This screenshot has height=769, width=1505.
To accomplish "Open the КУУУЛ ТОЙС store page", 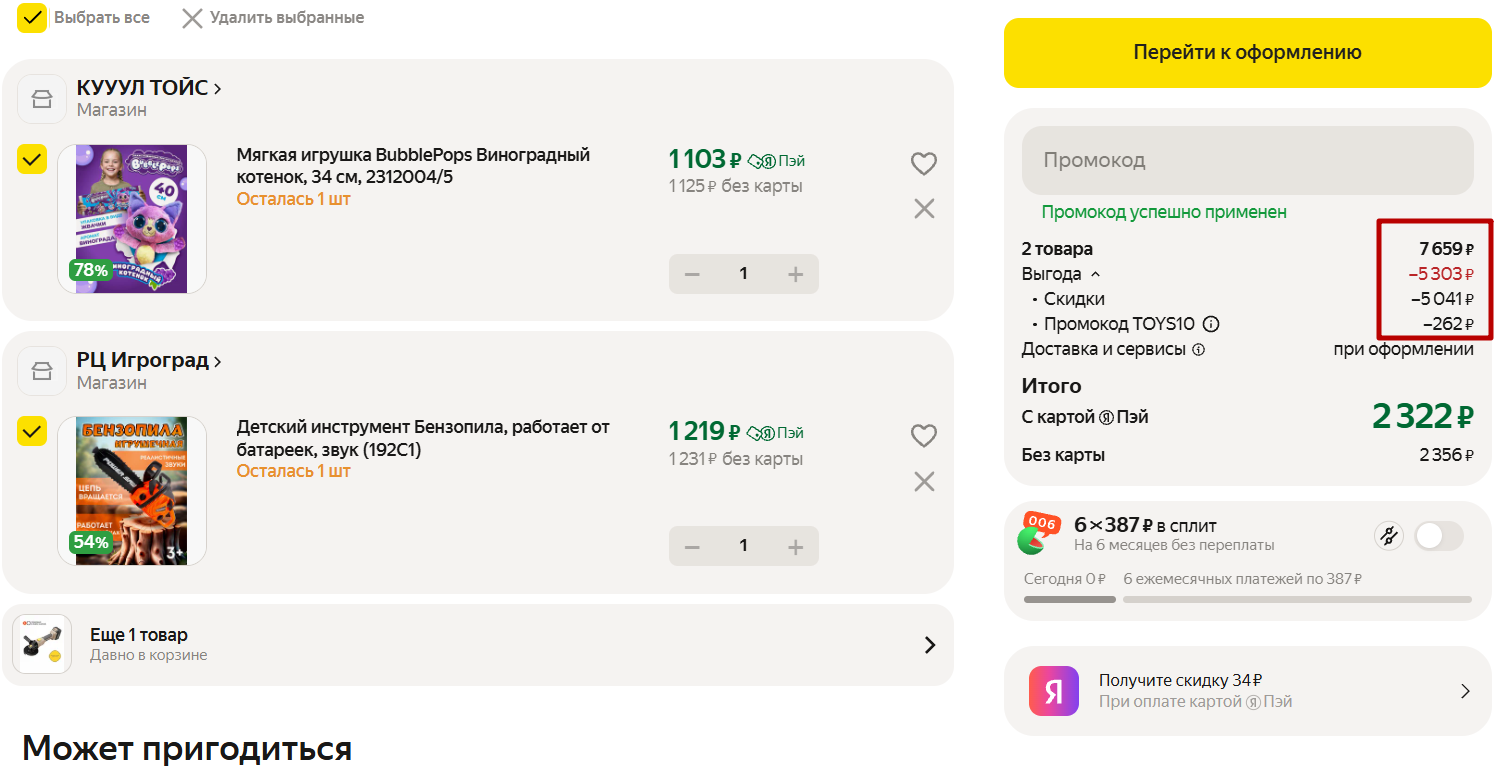I will tap(149, 88).
